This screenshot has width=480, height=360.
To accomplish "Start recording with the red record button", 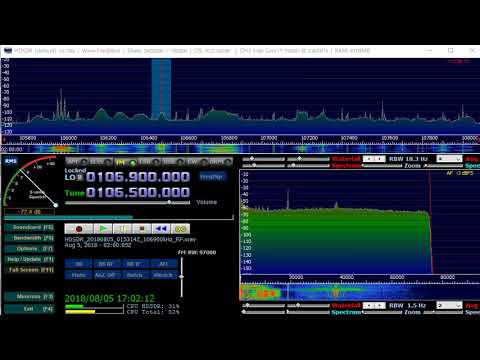I will point(79,229).
